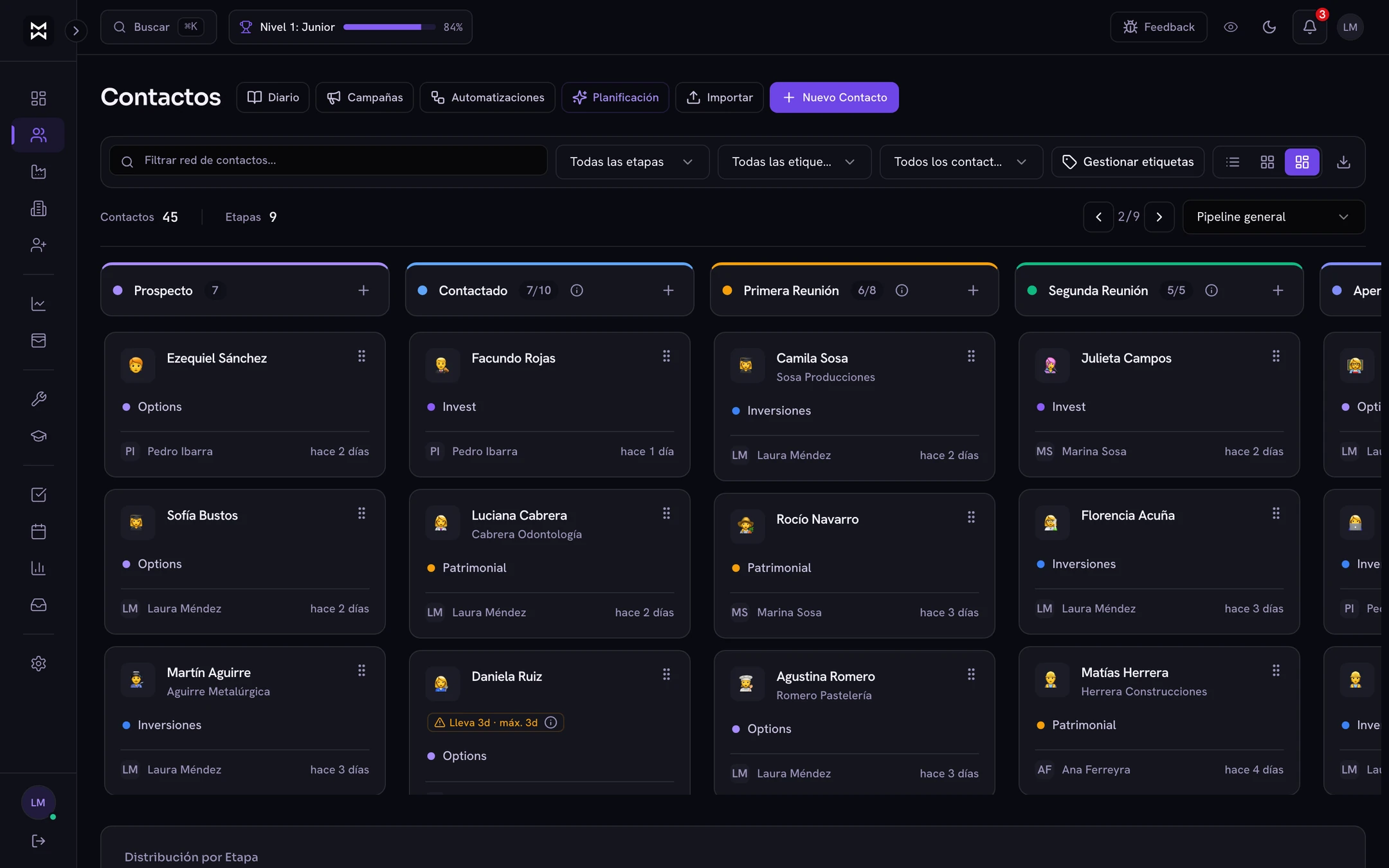Viewport: 1389px width, 868px height.
Task: Open the Campañas tab
Action: [365, 98]
